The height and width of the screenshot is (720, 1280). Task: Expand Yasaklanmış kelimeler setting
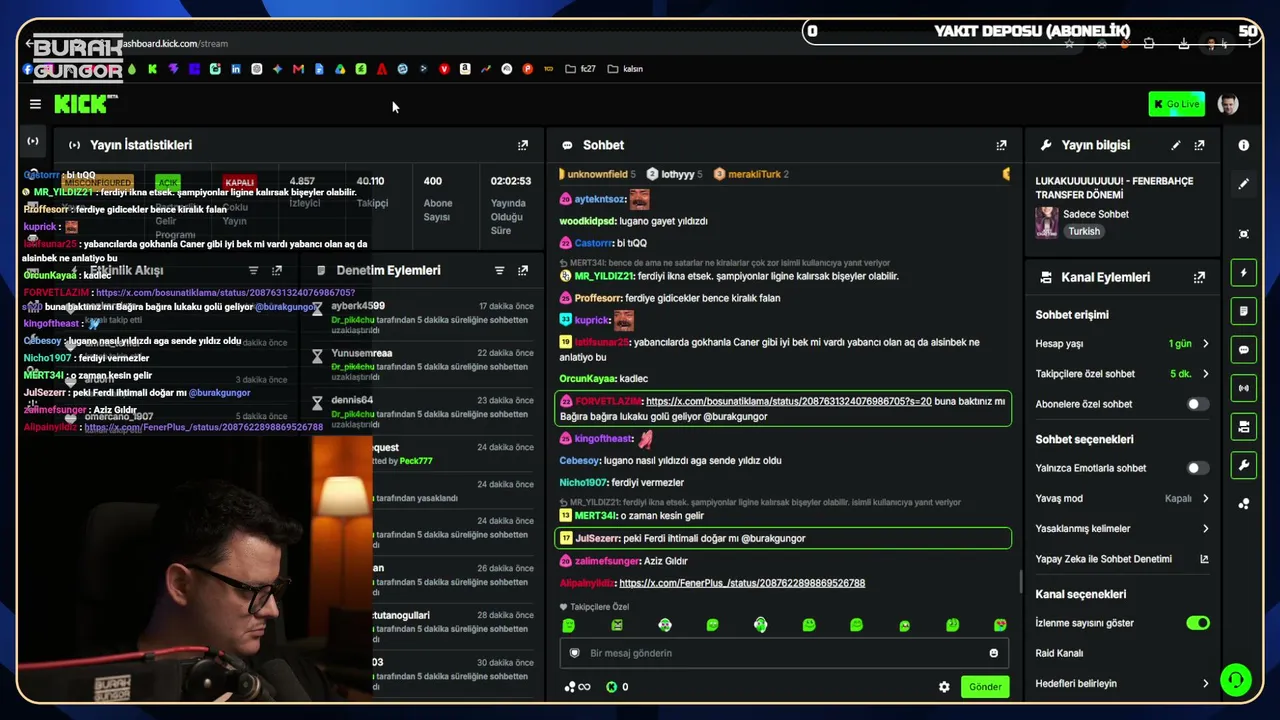point(1123,528)
